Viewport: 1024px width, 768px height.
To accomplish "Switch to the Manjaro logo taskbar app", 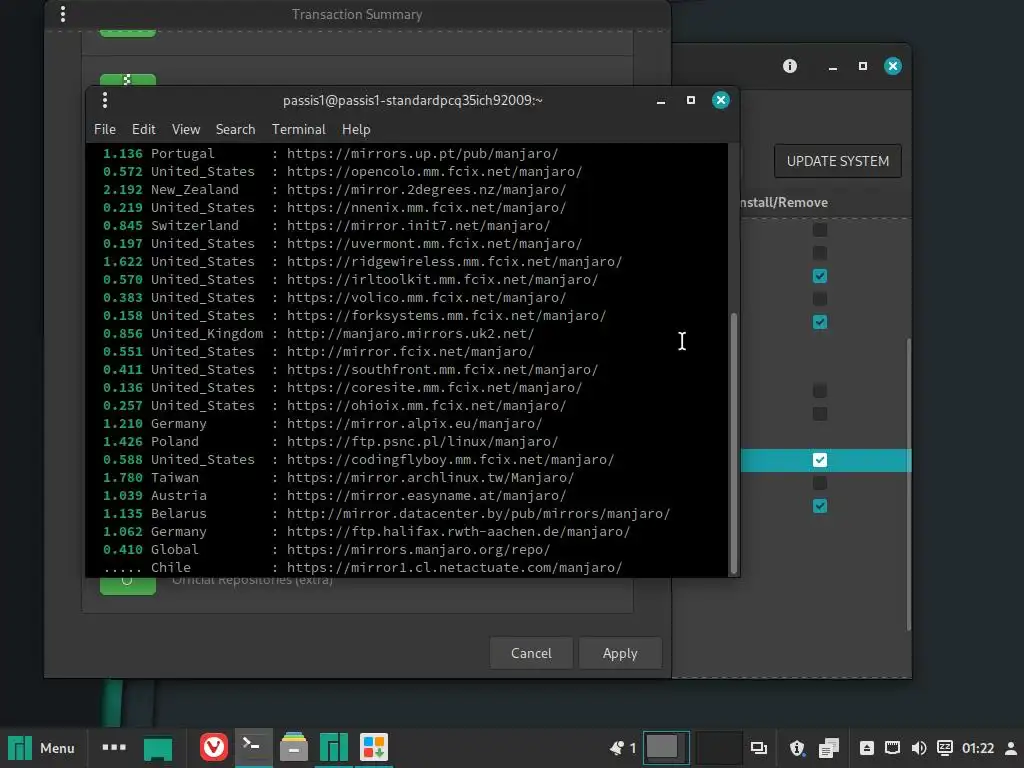I will (334, 747).
